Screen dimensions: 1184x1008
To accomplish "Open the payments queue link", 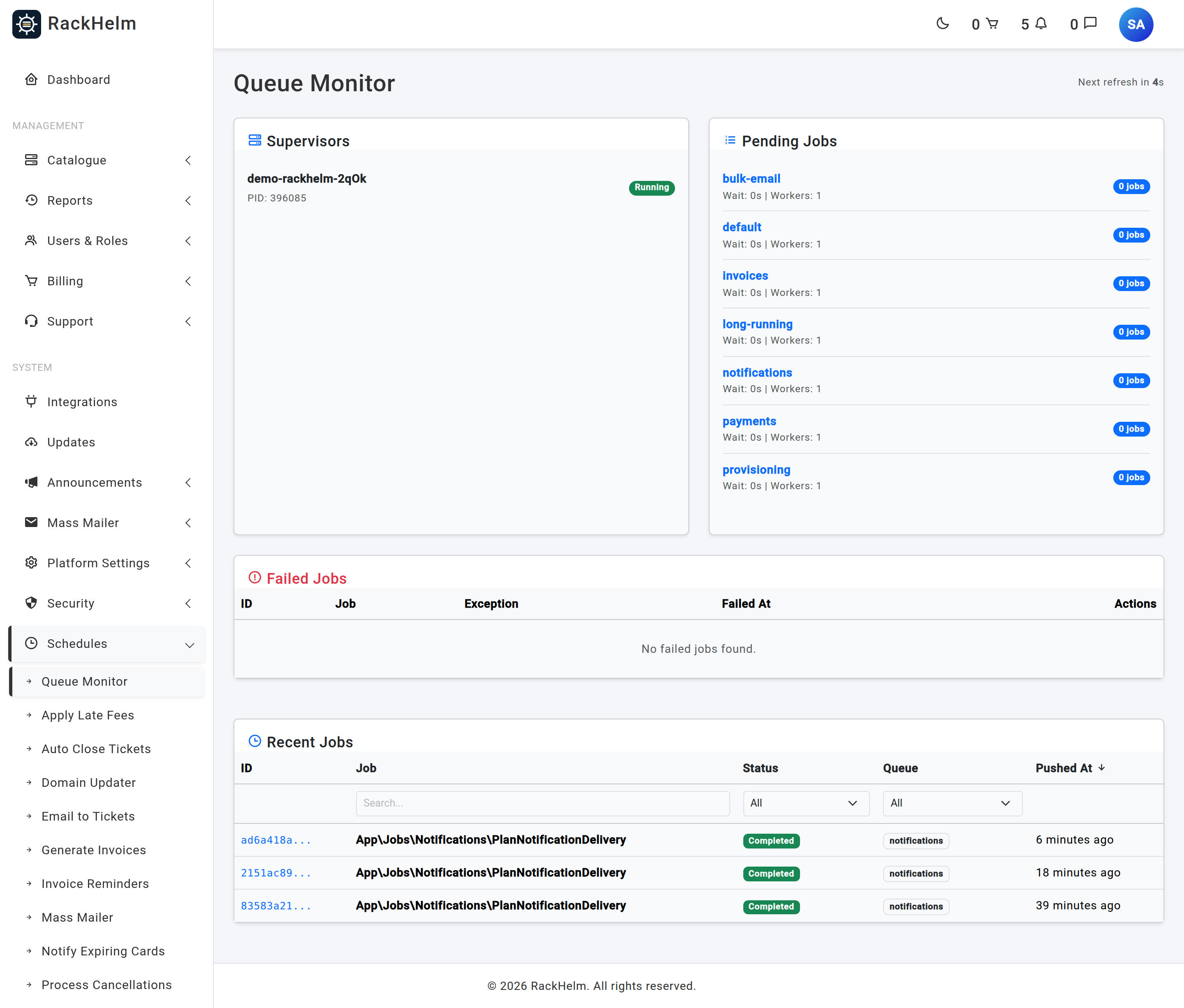I will [749, 422].
